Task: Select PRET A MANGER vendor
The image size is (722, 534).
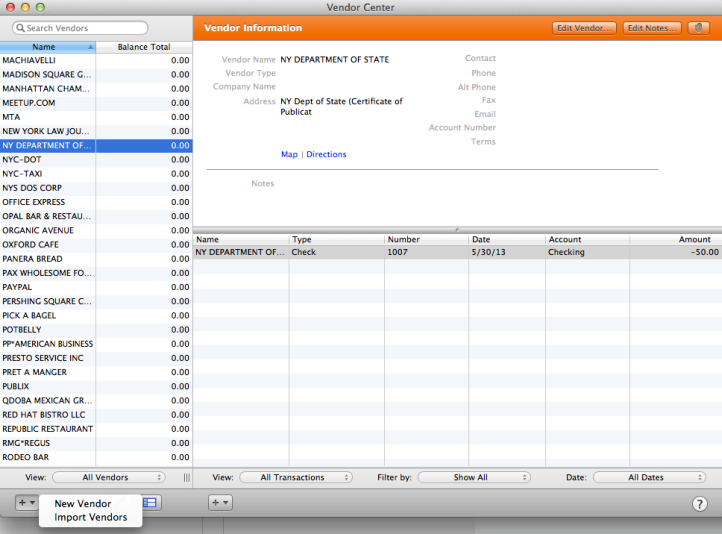Action: (x=96, y=372)
